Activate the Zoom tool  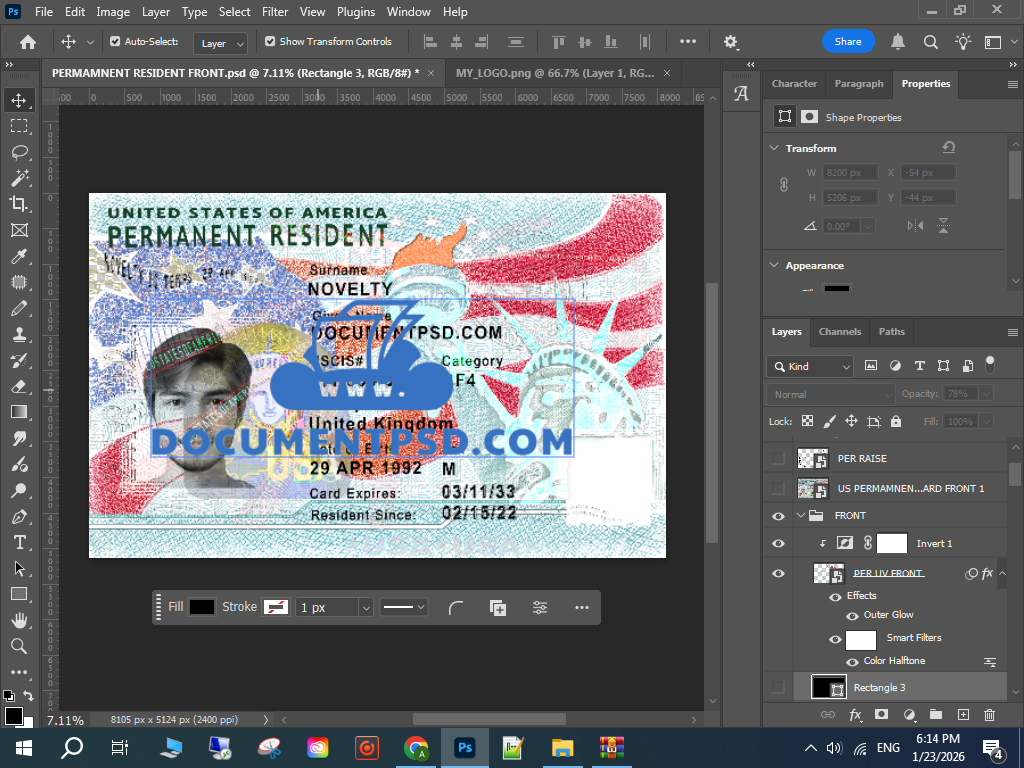19,646
